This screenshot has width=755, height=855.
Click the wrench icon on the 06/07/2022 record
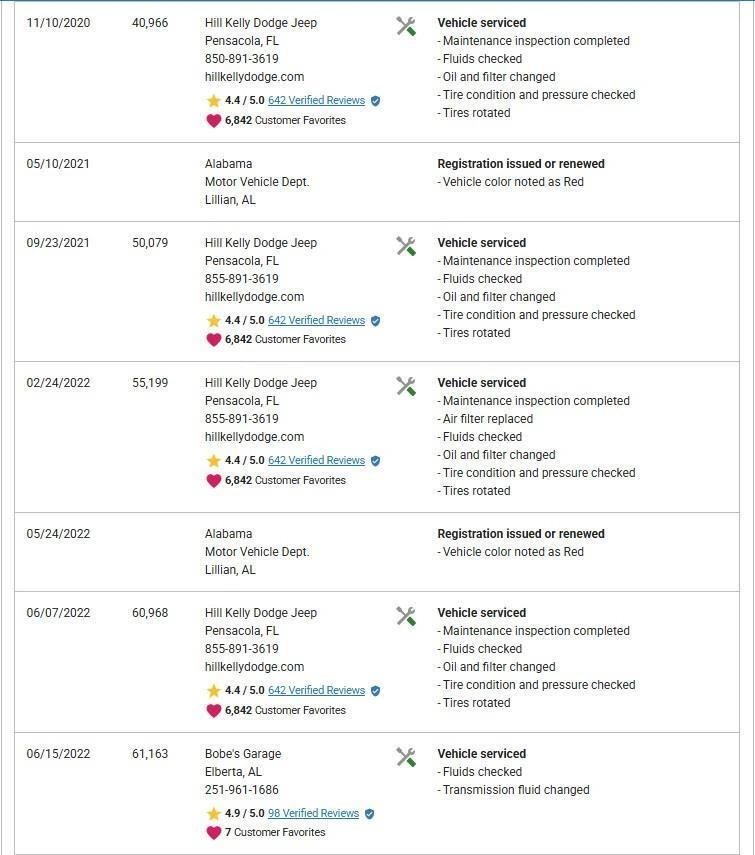tap(406, 617)
